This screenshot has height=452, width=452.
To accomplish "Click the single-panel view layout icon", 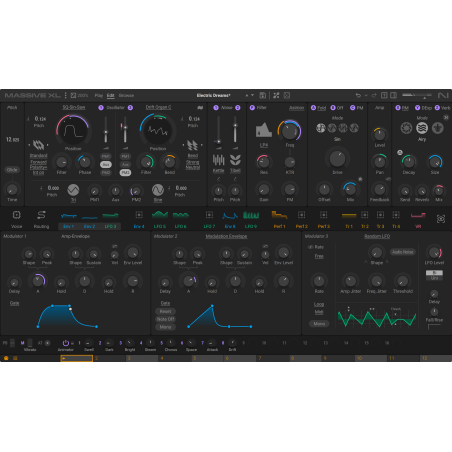I will coord(384,95).
